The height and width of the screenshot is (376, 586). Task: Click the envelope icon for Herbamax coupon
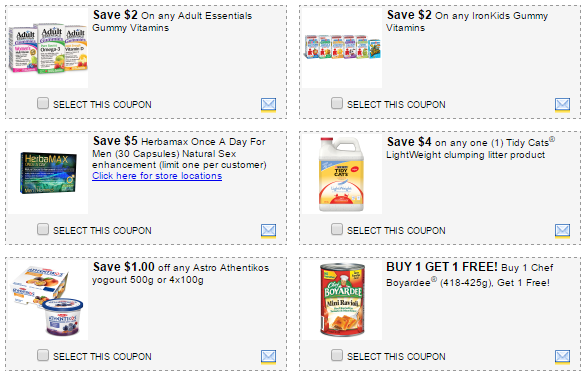click(x=268, y=231)
